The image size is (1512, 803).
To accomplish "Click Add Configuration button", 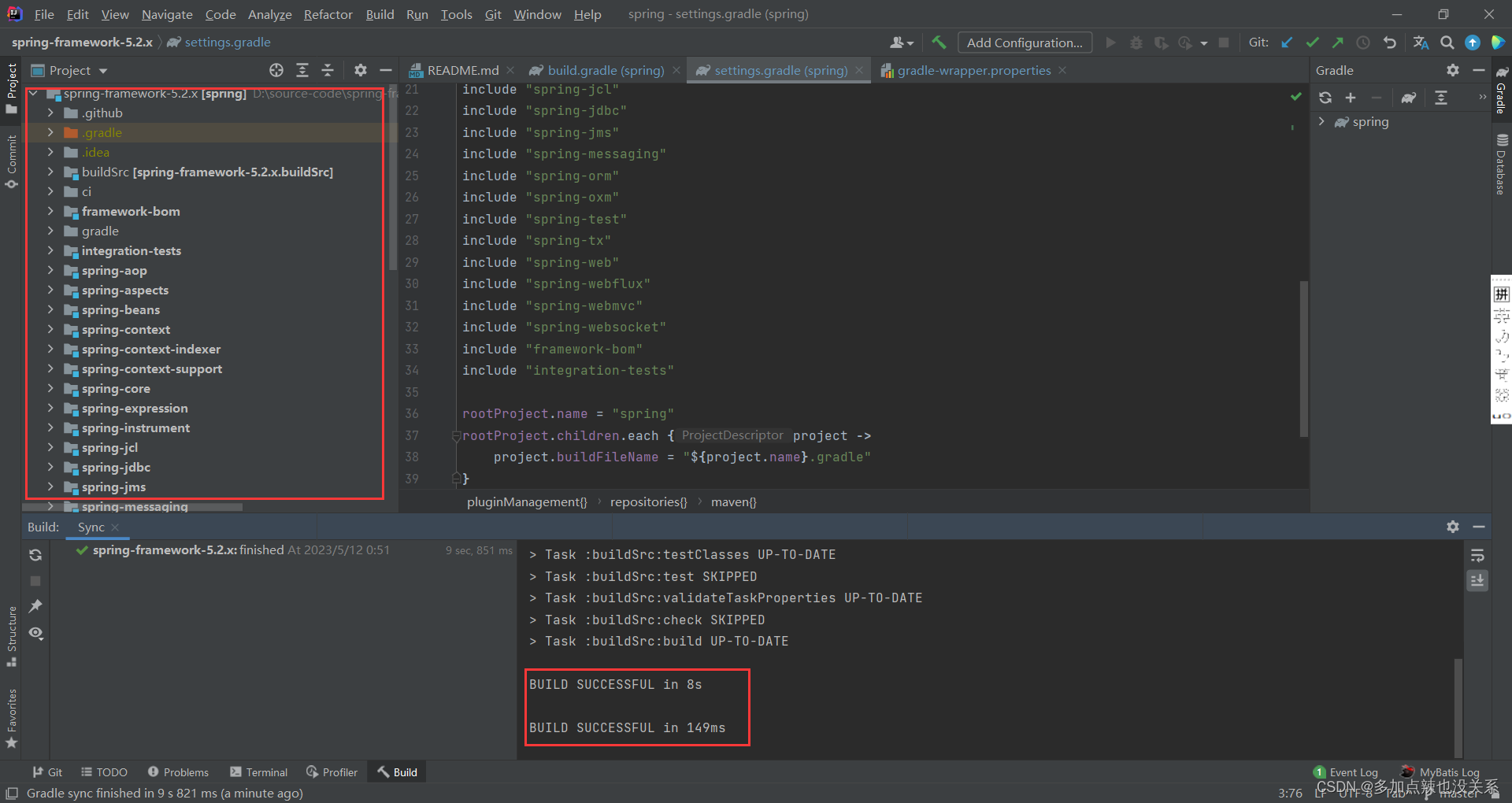I will (1025, 43).
